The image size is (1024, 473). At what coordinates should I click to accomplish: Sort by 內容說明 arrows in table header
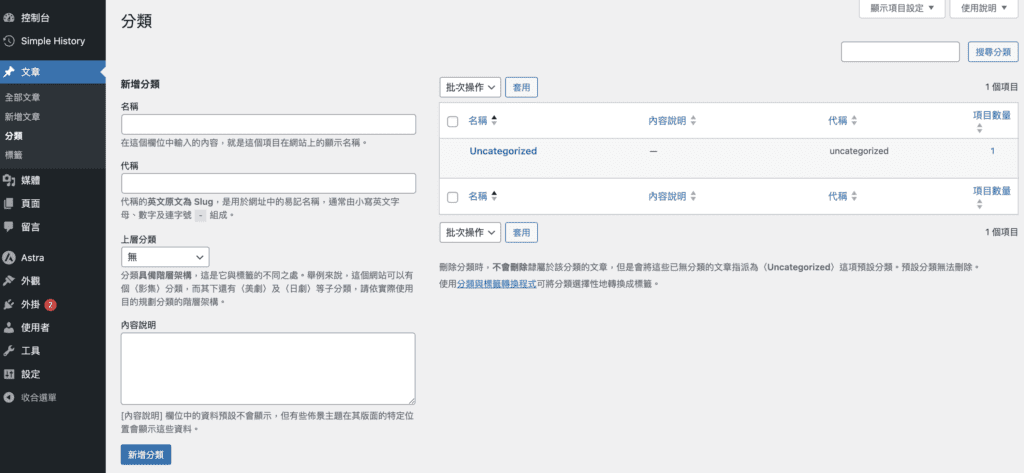coord(693,121)
